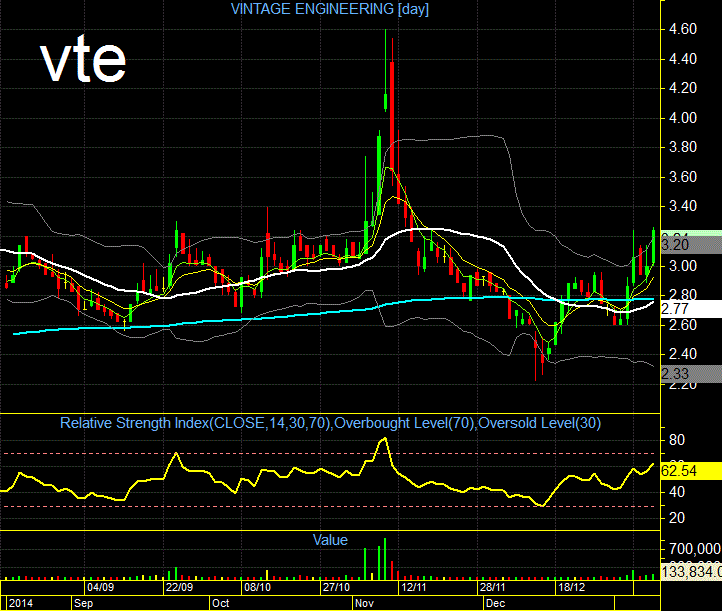Click the 4.00 price axis label
The height and width of the screenshot is (611, 722).
coord(682,118)
